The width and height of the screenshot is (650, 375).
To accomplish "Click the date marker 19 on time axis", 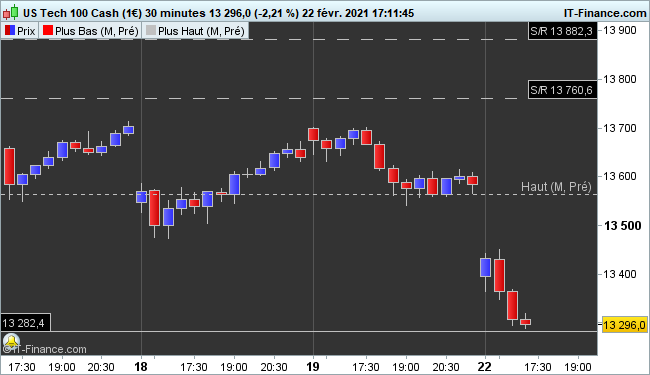I will point(313,367).
